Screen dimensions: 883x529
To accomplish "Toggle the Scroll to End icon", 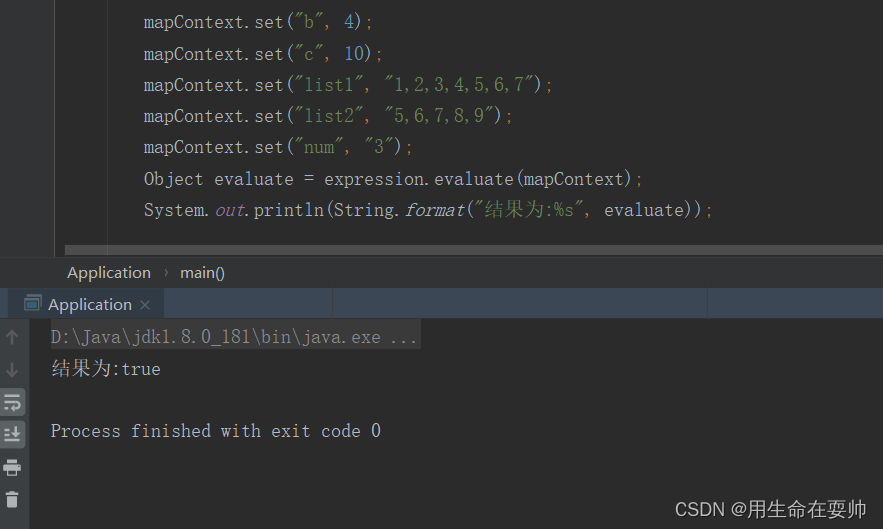I will 12,434.
